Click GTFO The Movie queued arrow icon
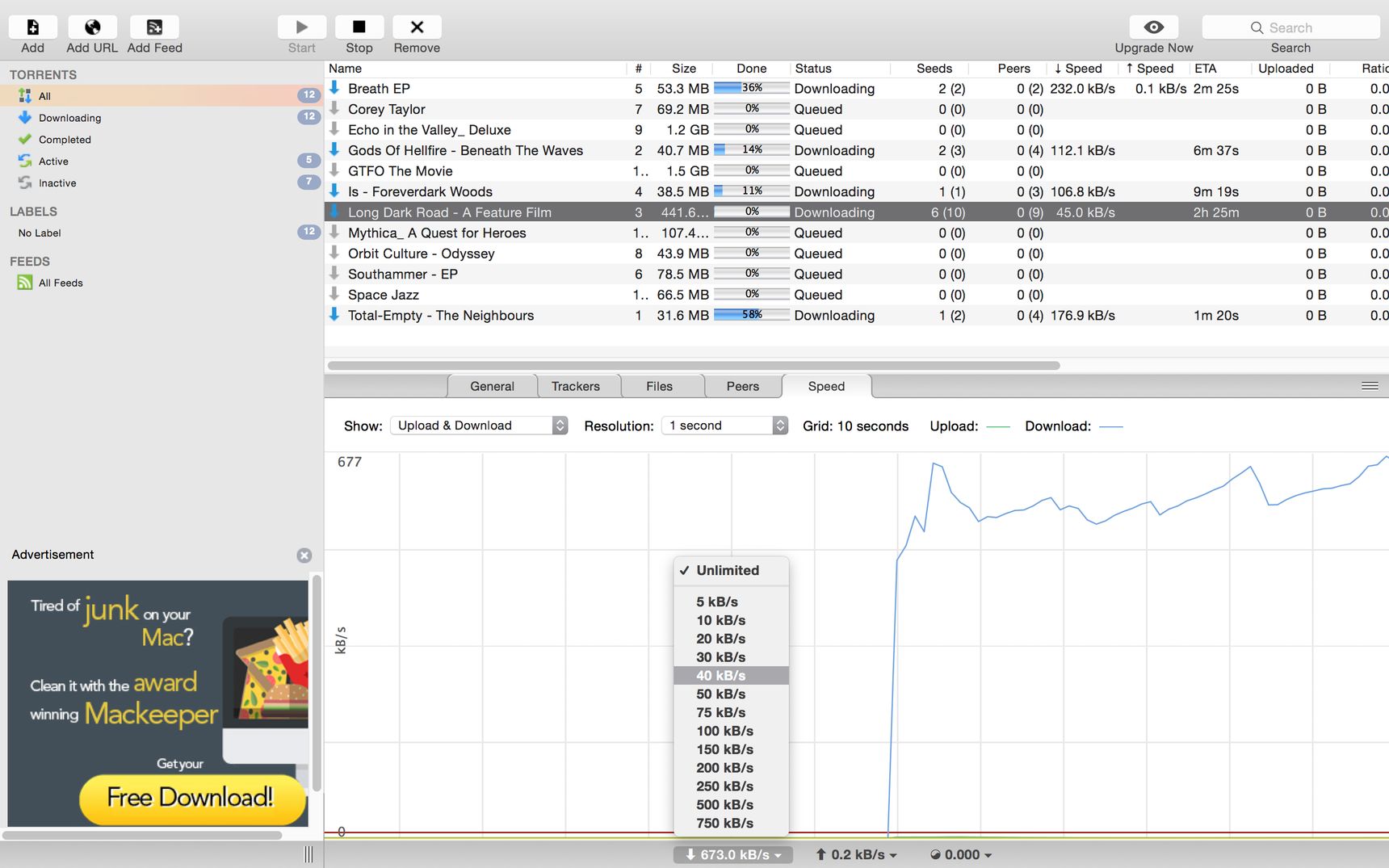This screenshot has height=868, width=1389. (x=334, y=170)
